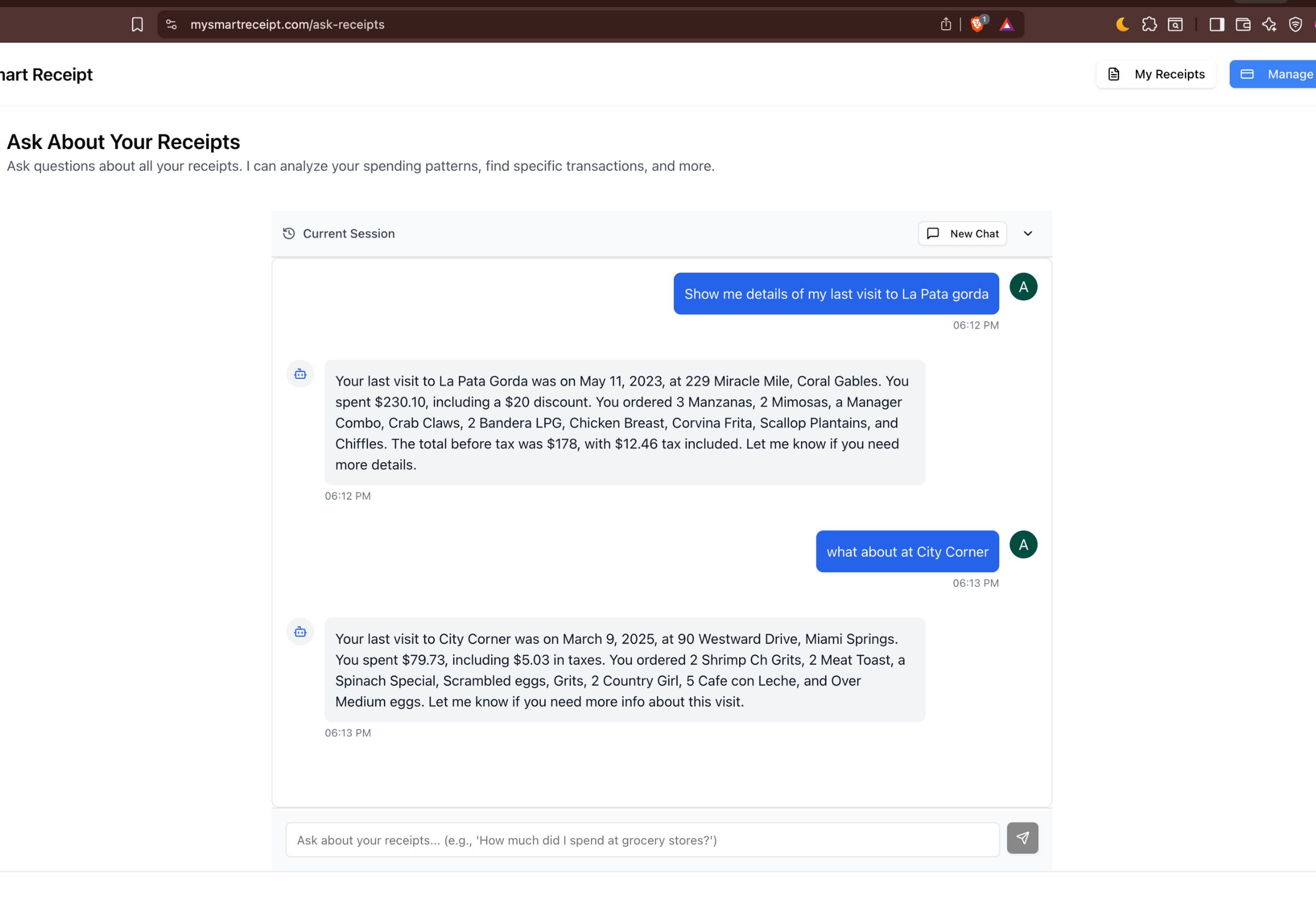Open the extensions puzzle piece icon
The height and width of the screenshot is (899, 1316).
click(1149, 24)
